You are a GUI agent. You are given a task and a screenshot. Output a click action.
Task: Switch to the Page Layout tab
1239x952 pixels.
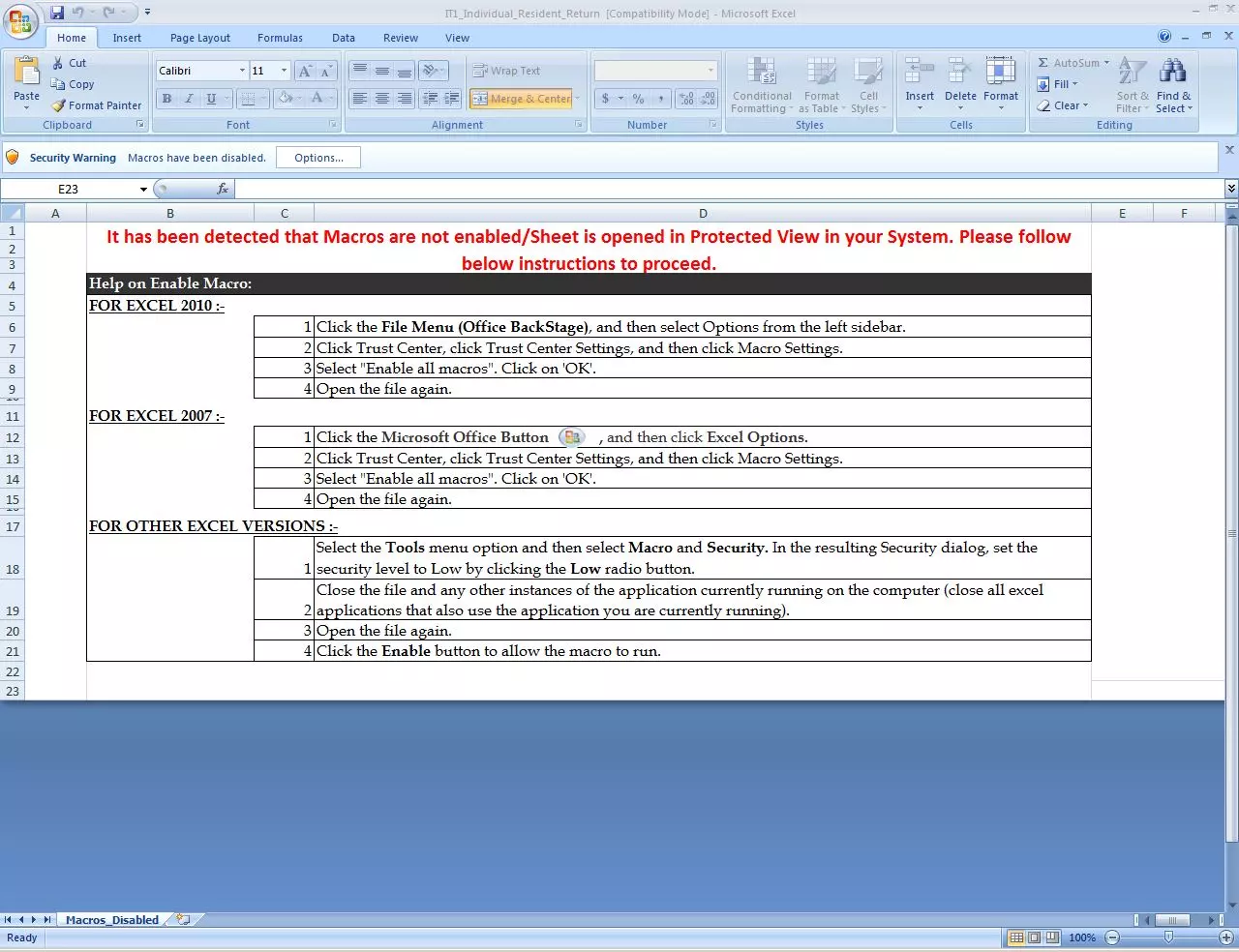click(200, 38)
